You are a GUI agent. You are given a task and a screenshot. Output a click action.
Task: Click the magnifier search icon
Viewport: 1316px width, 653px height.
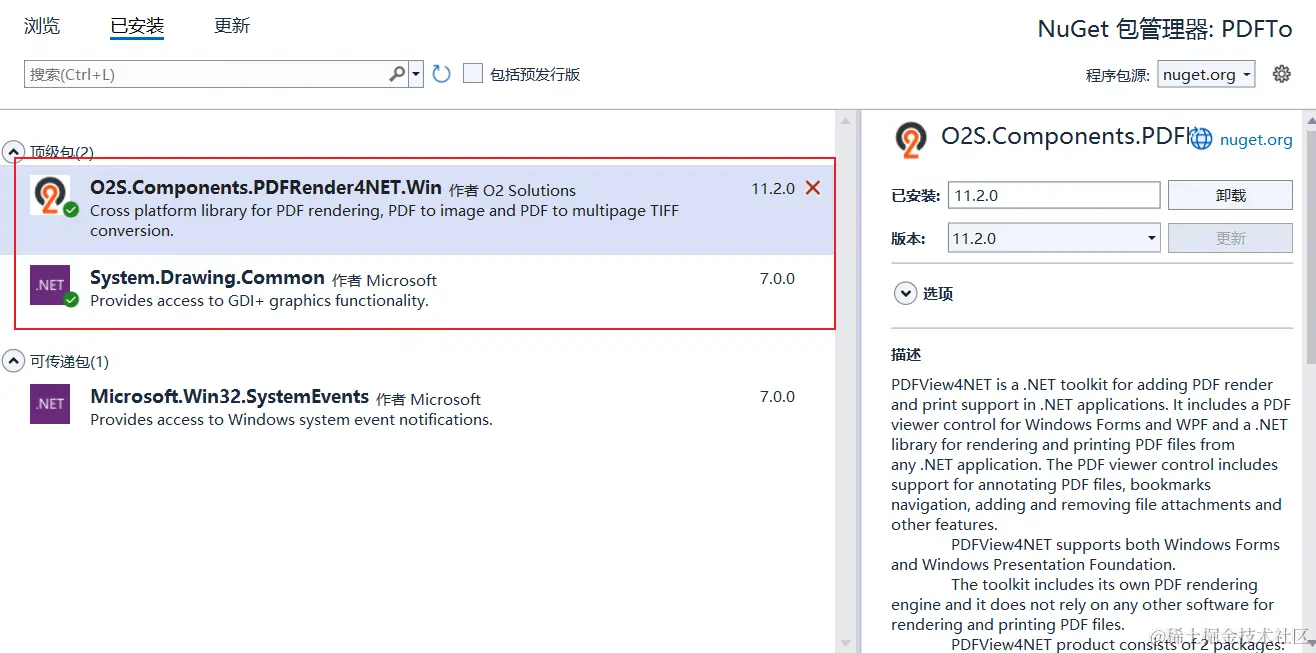[x=397, y=74]
